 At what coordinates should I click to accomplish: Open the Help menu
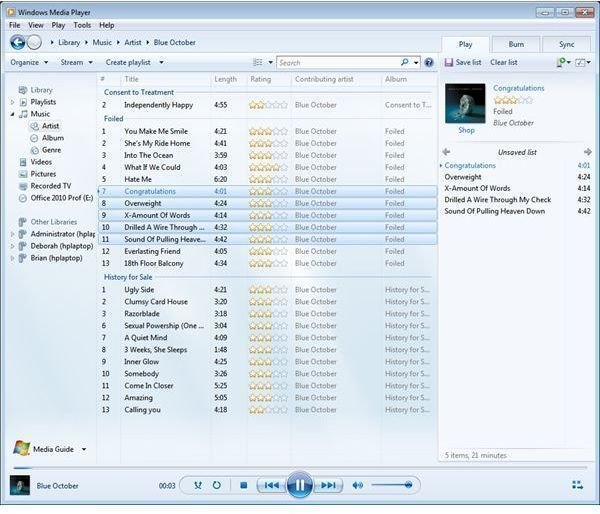pos(107,25)
